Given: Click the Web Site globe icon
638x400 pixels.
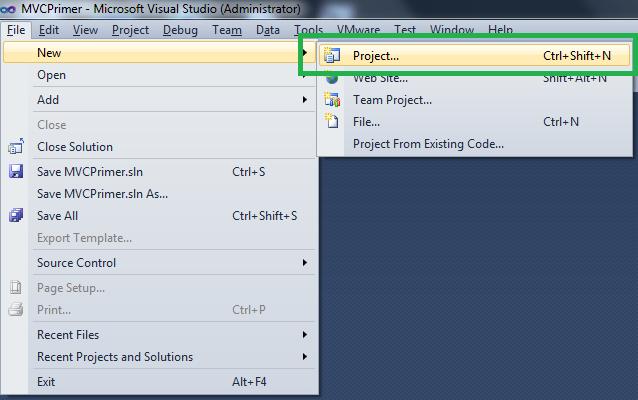Looking at the screenshot, I should tap(333, 78).
